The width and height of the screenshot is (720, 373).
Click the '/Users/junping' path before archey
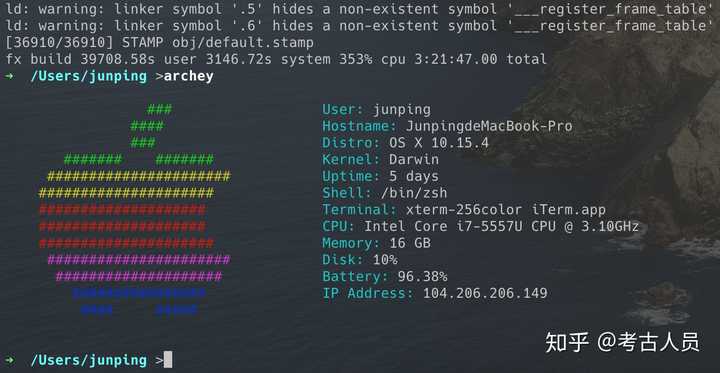(x=89, y=76)
